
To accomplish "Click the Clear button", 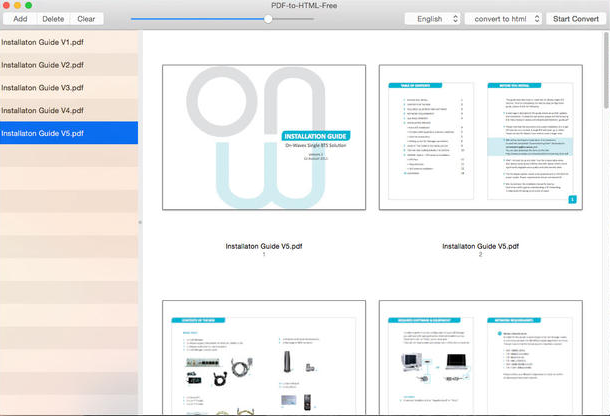I will click(86, 19).
